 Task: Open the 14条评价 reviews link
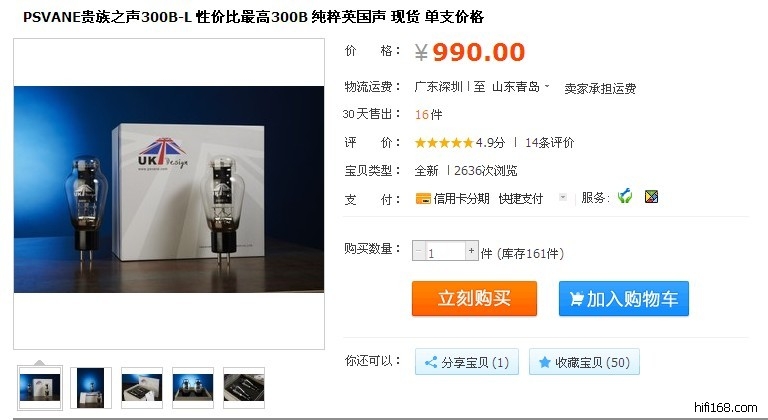pyautogui.click(x=549, y=143)
